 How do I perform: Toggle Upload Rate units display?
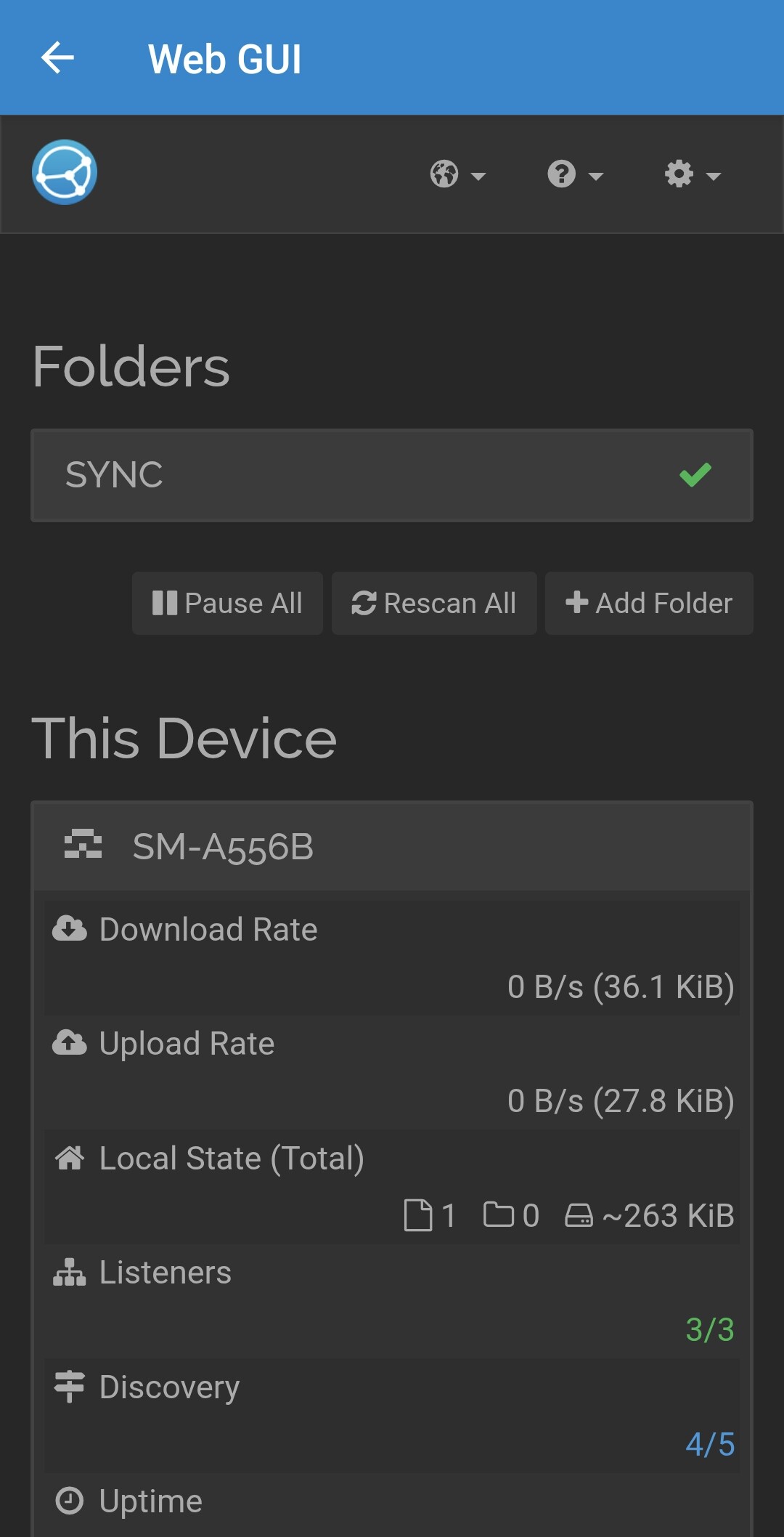(x=621, y=1101)
